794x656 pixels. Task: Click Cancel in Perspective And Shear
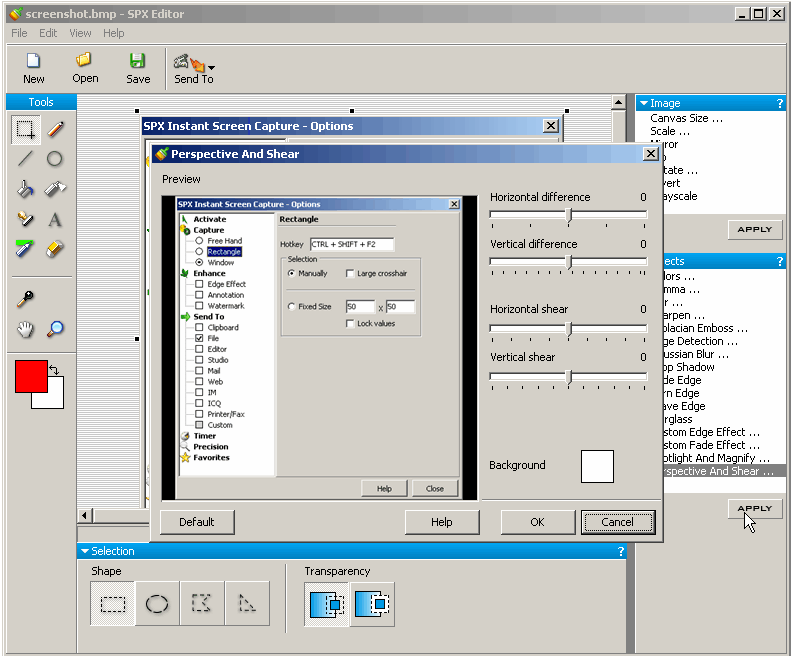pyautogui.click(x=618, y=522)
